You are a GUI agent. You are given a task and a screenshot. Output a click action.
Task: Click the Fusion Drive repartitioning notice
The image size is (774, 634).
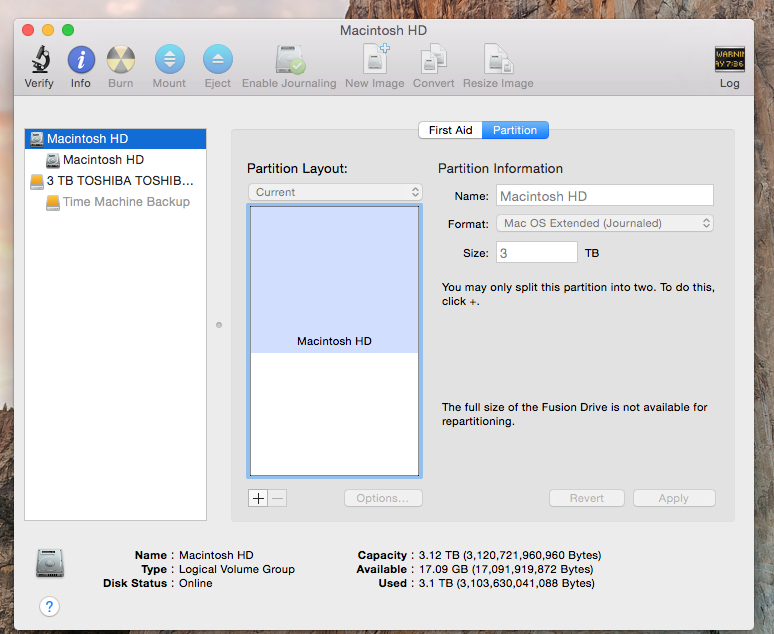pyautogui.click(x=574, y=414)
